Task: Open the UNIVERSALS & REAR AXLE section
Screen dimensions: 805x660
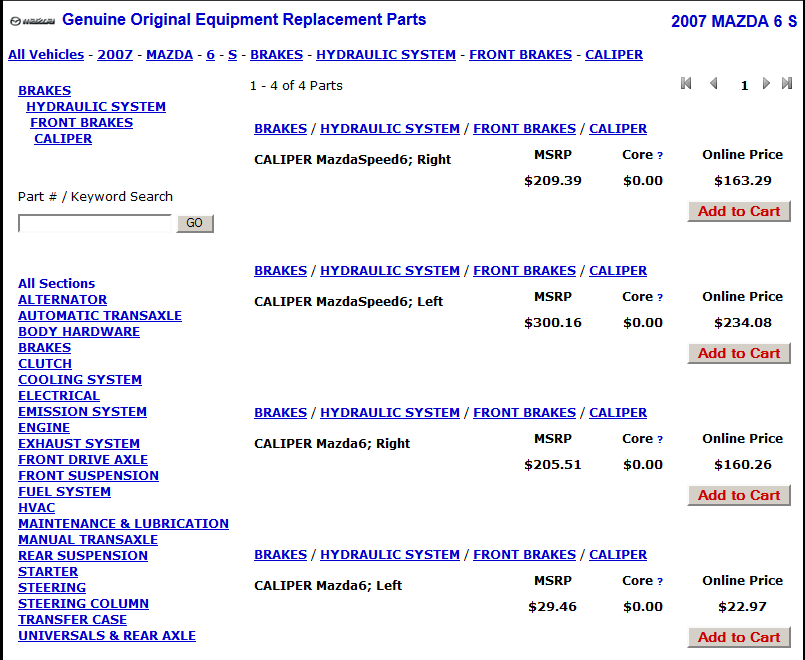Action: [107, 636]
